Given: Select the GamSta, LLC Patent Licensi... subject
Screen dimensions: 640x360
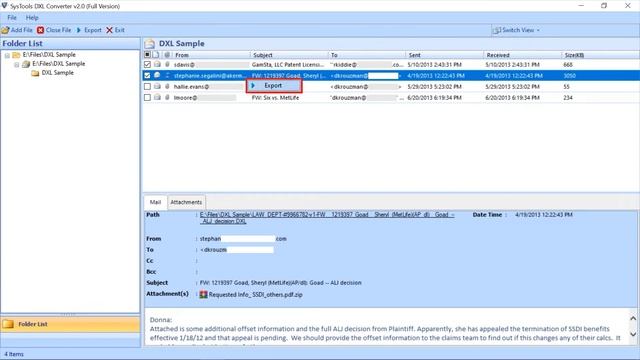Looking at the screenshot, I should pyautogui.click(x=288, y=65).
